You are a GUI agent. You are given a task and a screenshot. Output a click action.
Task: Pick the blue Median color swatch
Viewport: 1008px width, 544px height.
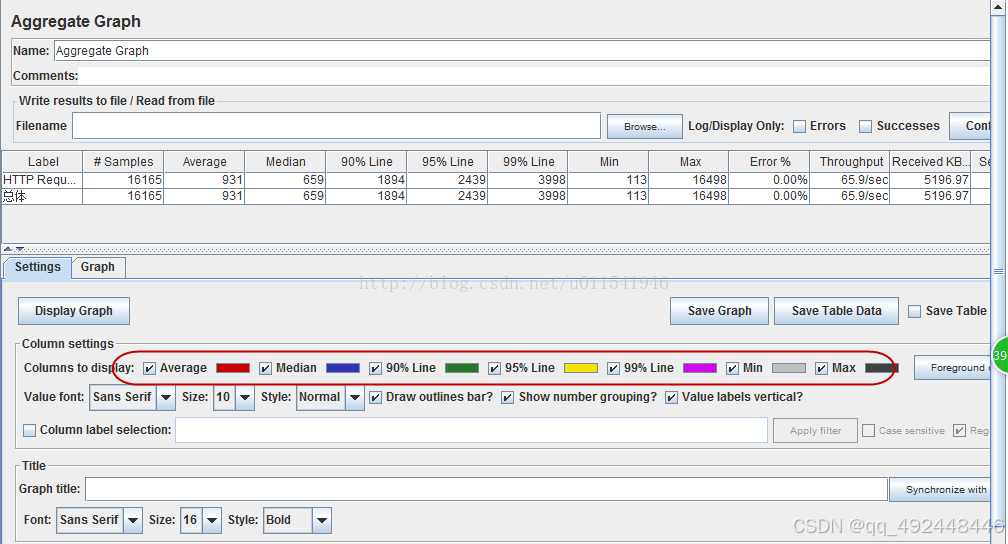pyautogui.click(x=343, y=368)
